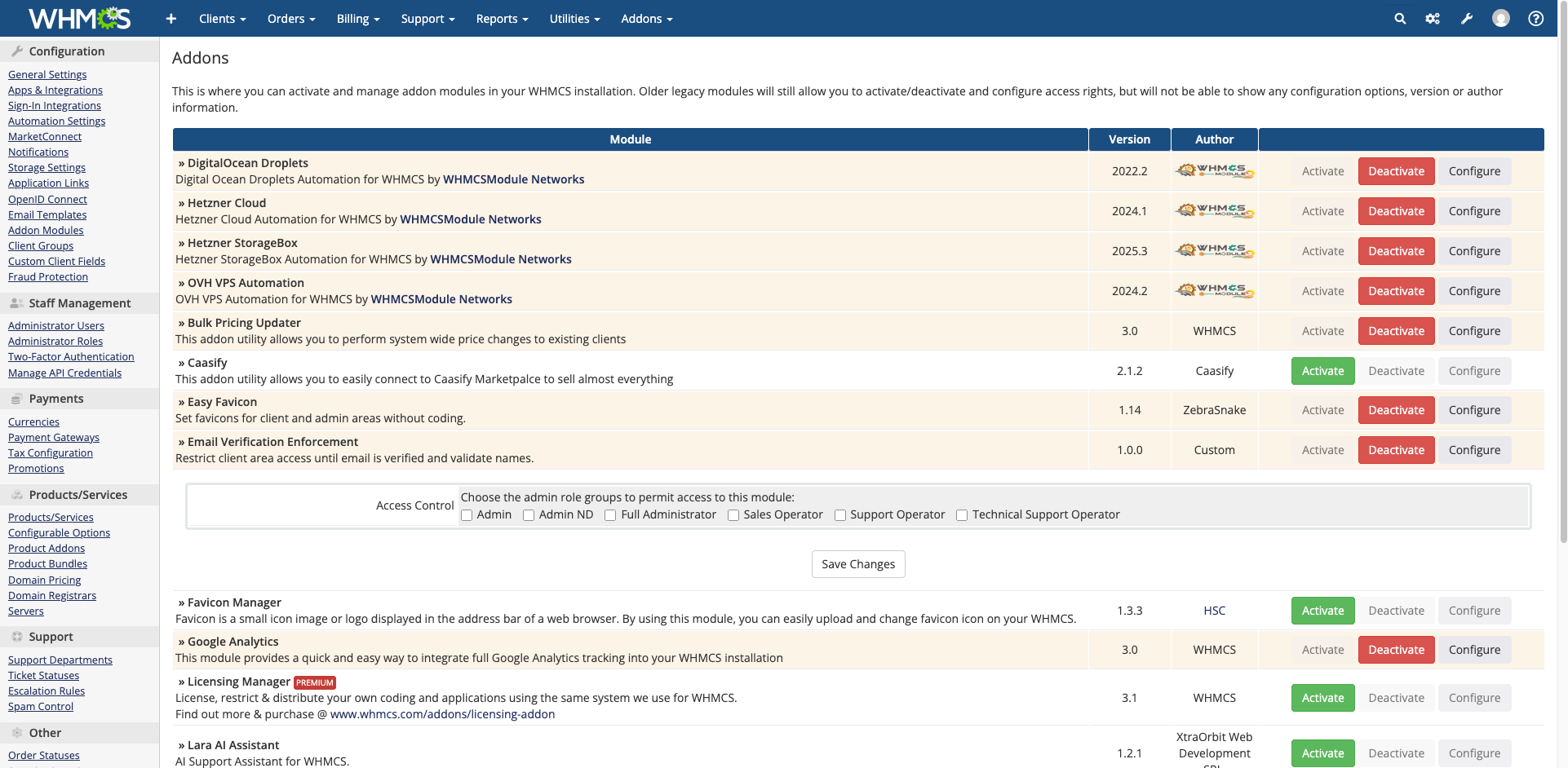The height and width of the screenshot is (768, 1568).
Task: Enable the Full Administrator checkbox
Action: click(x=610, y=515)
